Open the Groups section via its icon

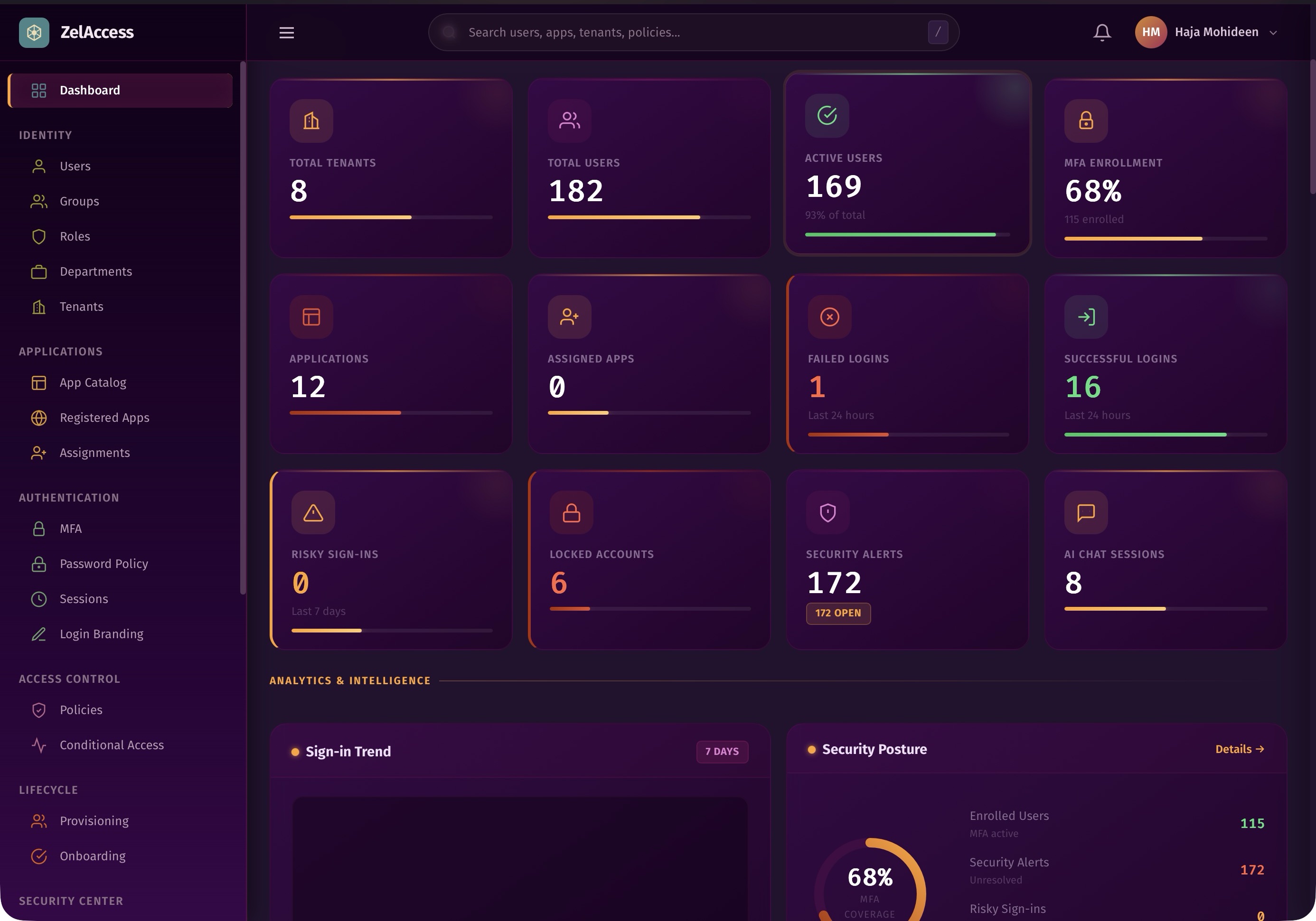(38, 201)
